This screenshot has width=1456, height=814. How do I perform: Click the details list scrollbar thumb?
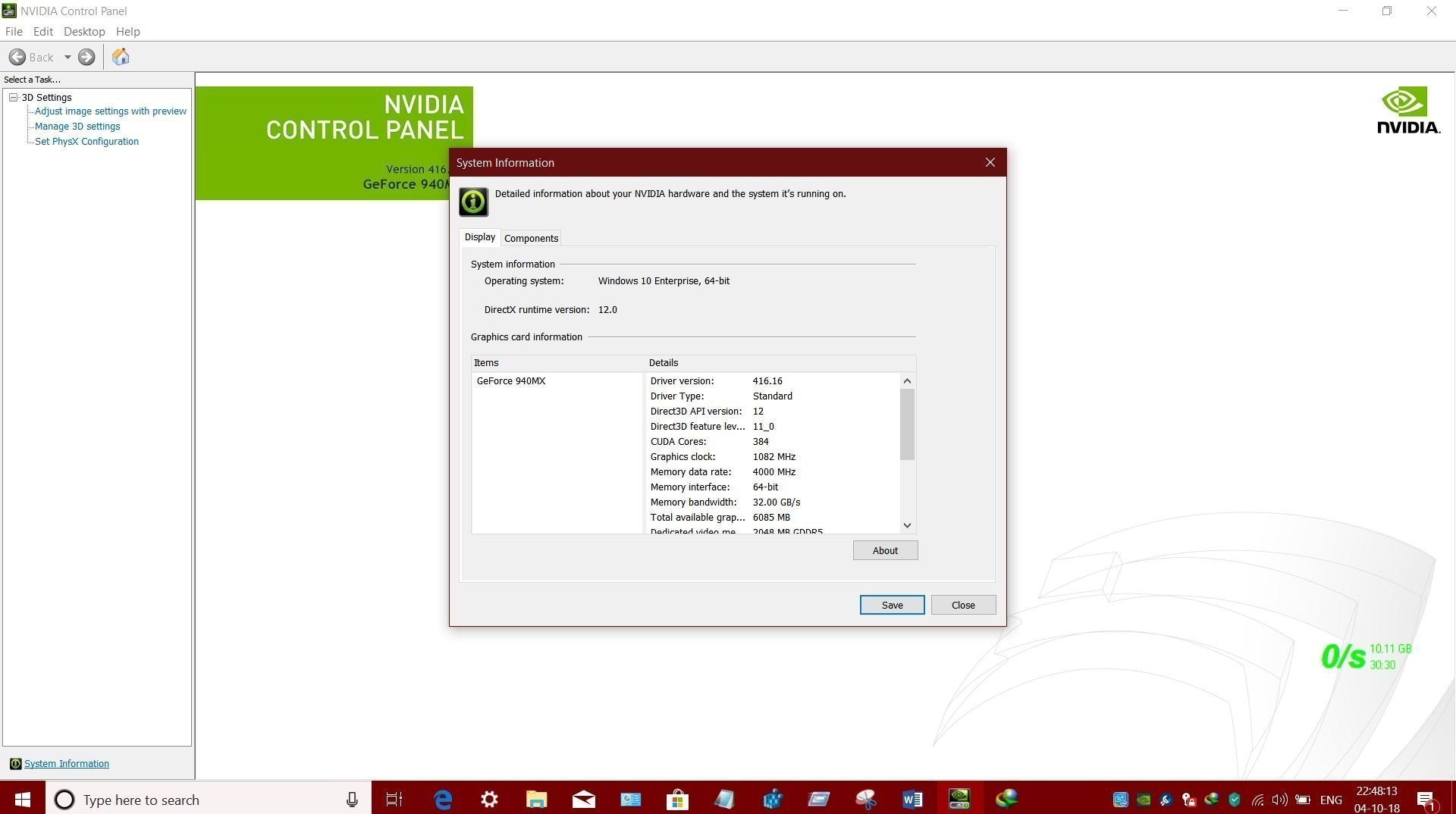907,424
